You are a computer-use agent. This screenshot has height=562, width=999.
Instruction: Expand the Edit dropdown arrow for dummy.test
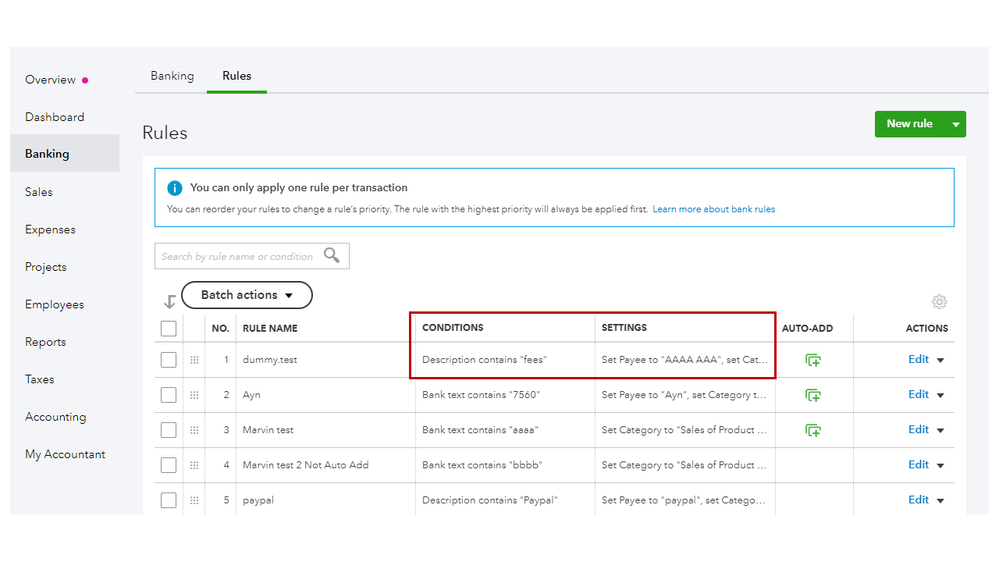[x=941, y=360]
